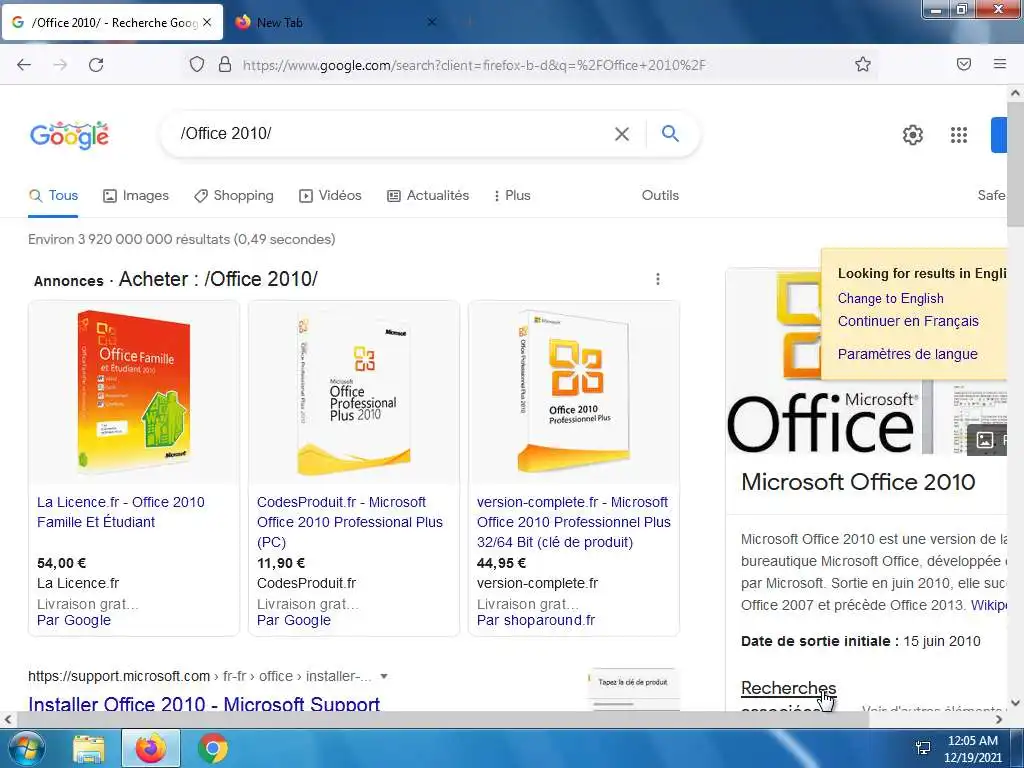Click the 44,95 € price
Viewport: 1024px width, 768px height.
pos(502,563)
